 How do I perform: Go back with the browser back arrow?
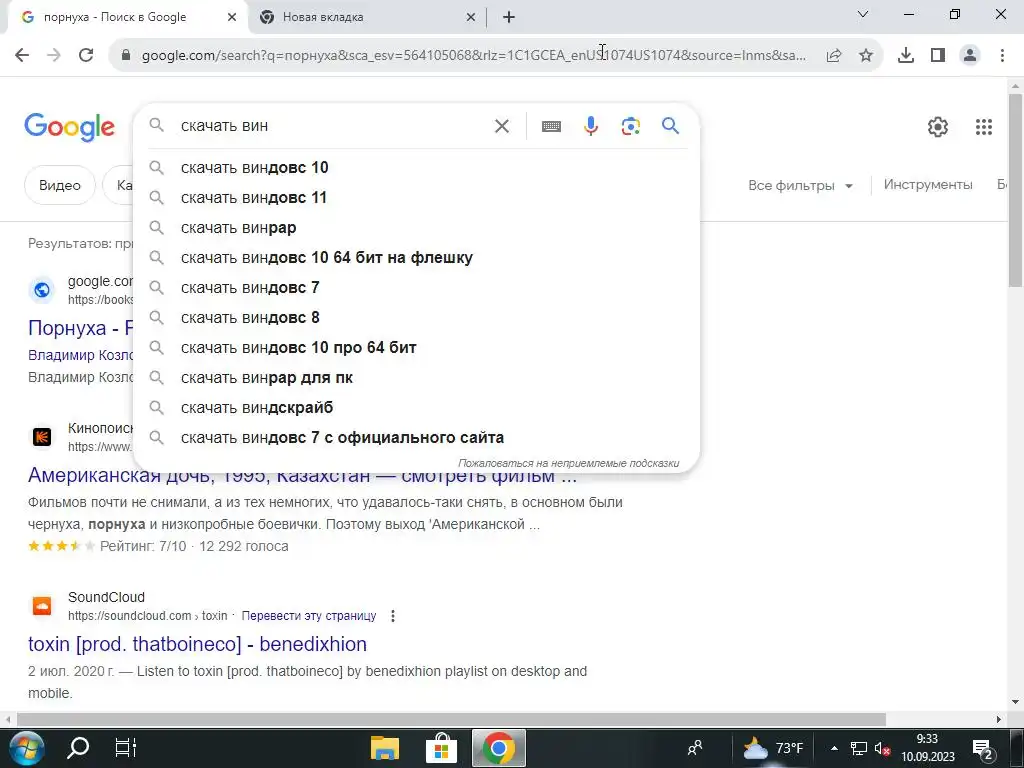22,56
